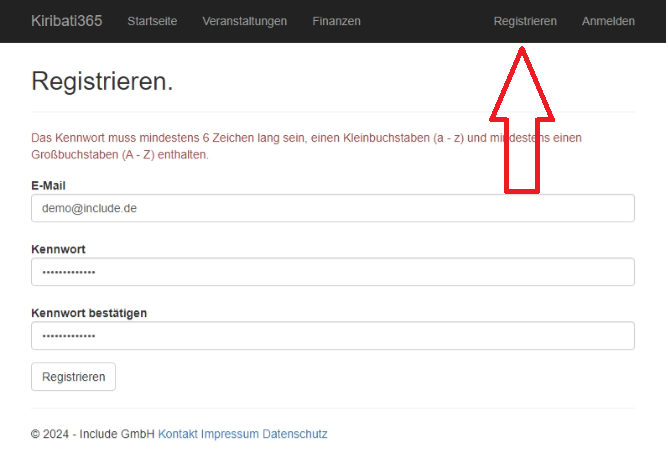Select Registrieren link in top navigation bar

point(525,21)
